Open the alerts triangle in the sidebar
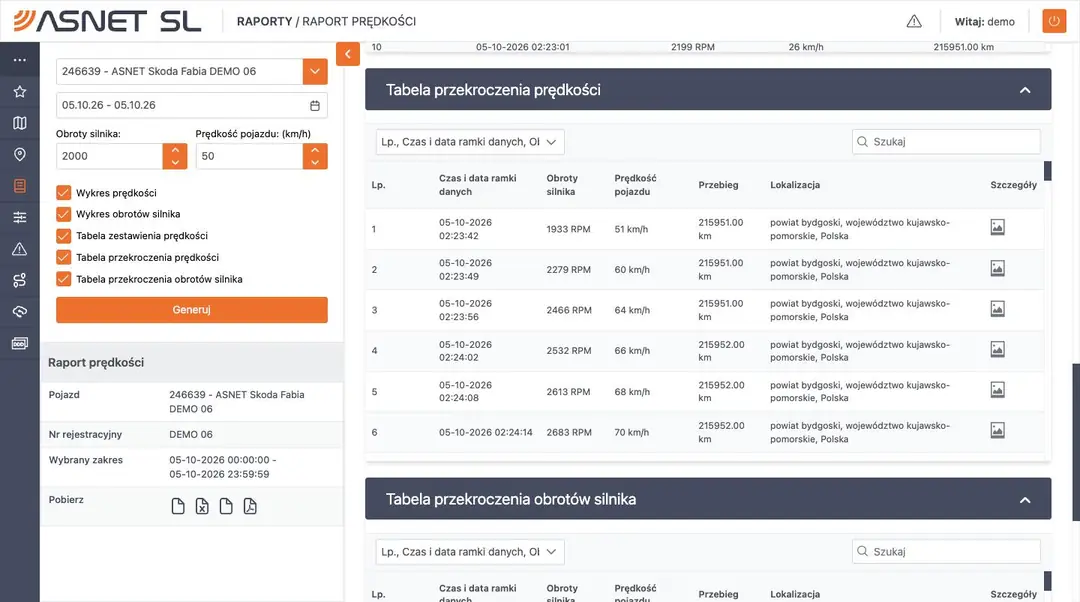Image resolution: width=1080 pixels, height=602 pixels. [20, 249]
